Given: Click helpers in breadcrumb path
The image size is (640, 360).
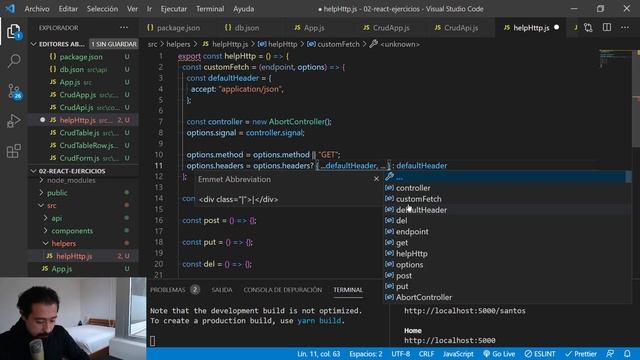Looking at the screenshot, I should 178,44.
